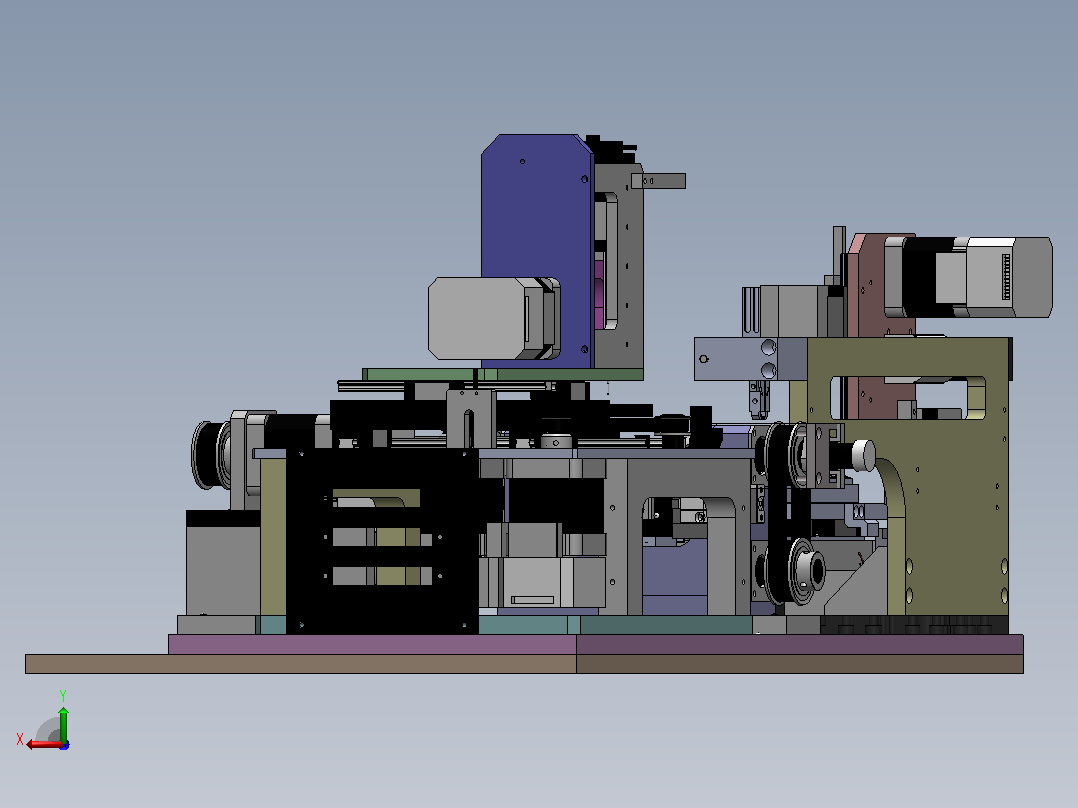The width and height of the screenshot is (1078, 808).
Task: Select the light-gray stepper motor overlapping the blue plate
Action: [494, 318]
